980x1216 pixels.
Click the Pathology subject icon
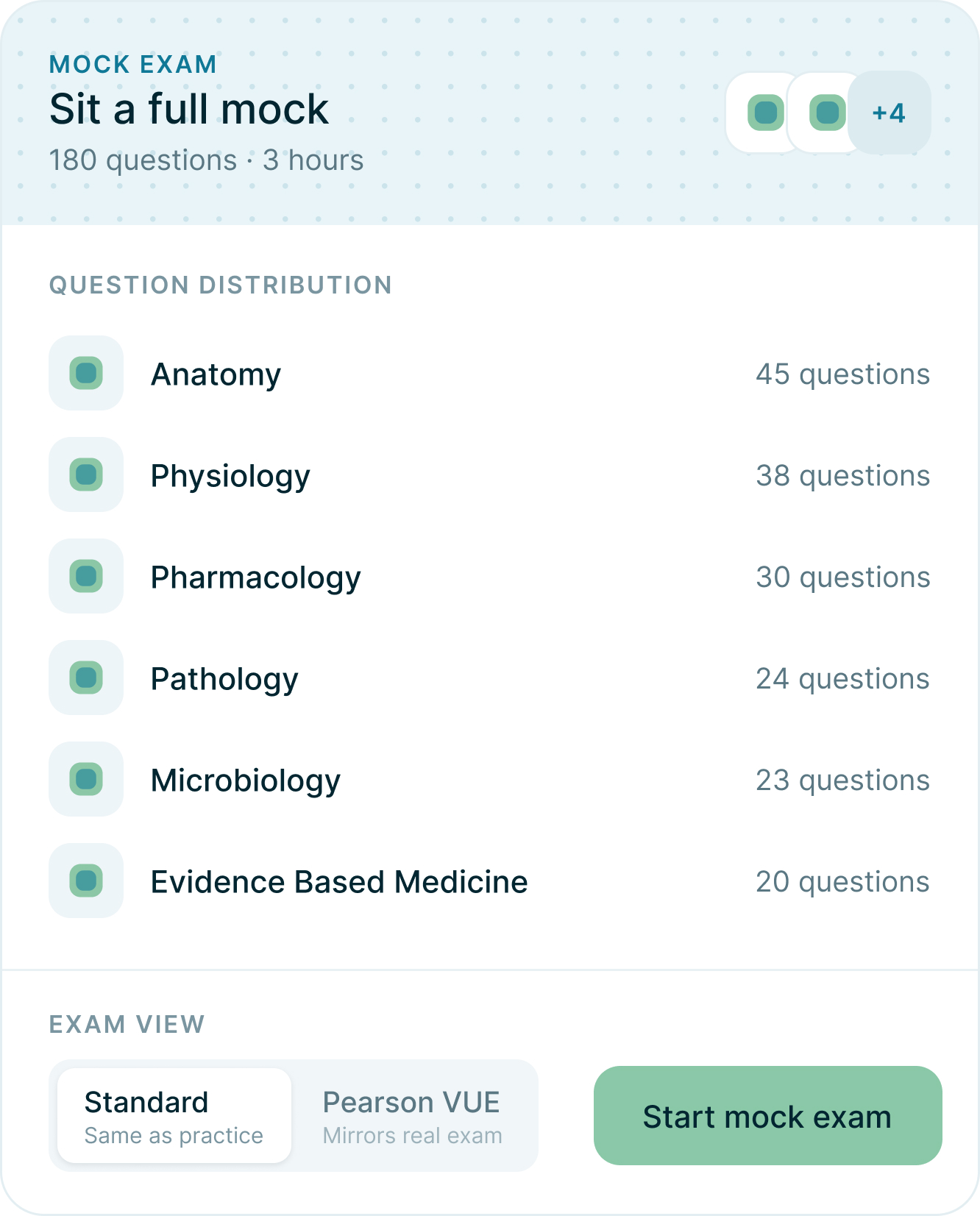tap(86, 678)
